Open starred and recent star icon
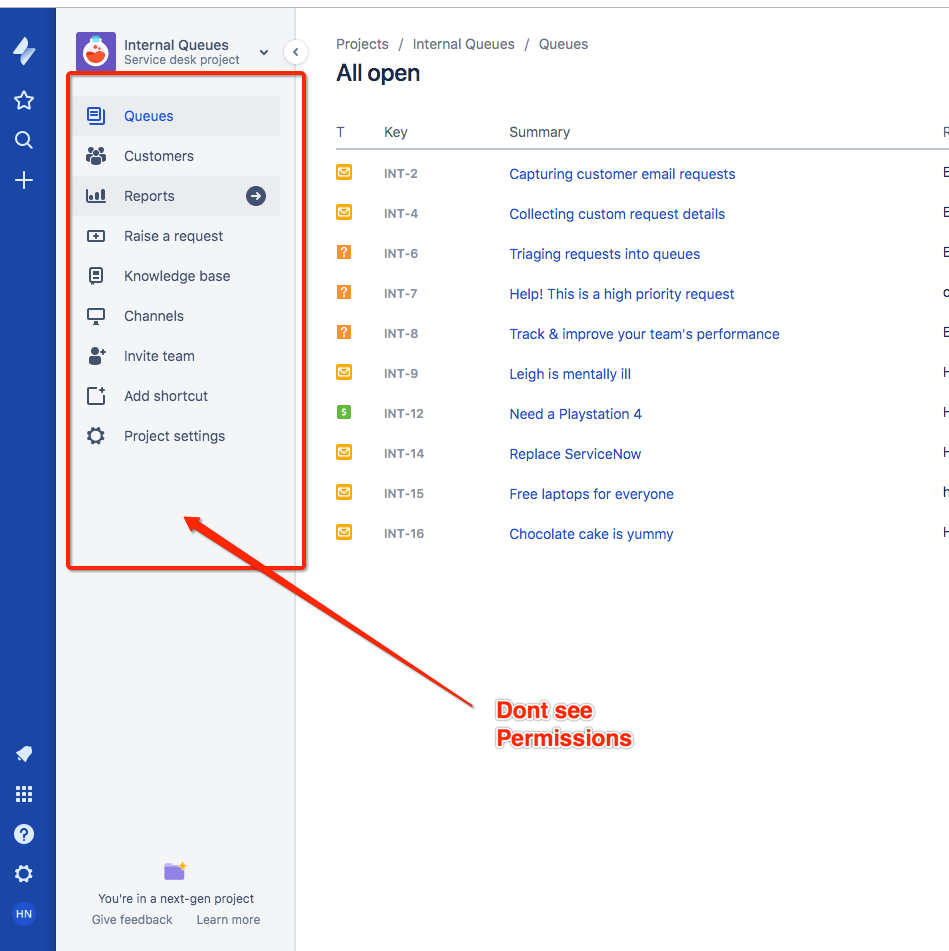This screenshot has width=949, height=951. [x=24, y=100]
